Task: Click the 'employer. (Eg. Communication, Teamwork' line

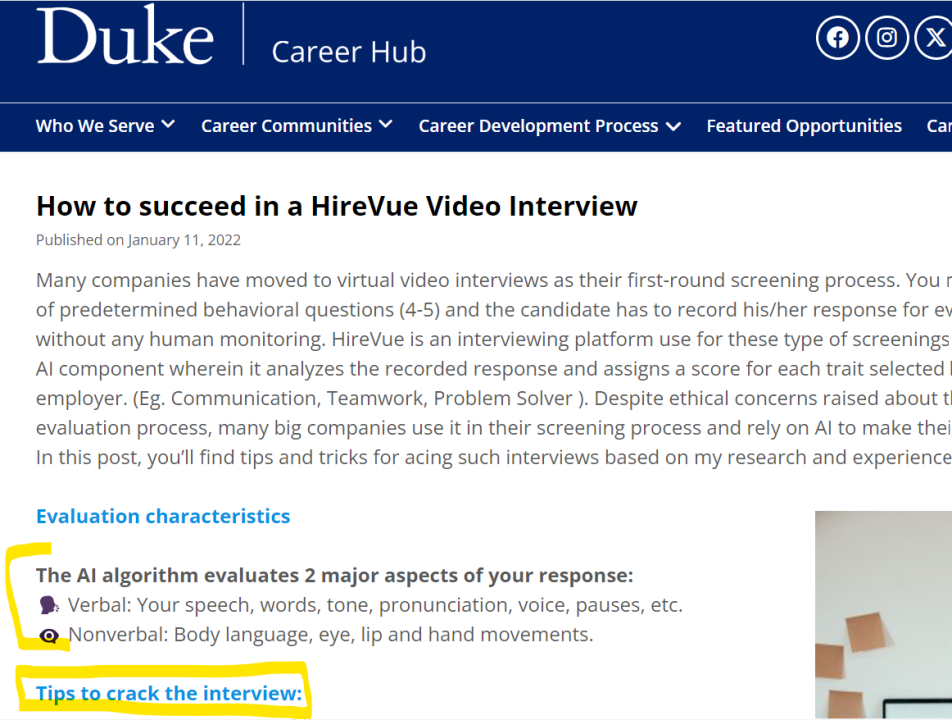Action: tap(494, 398)
